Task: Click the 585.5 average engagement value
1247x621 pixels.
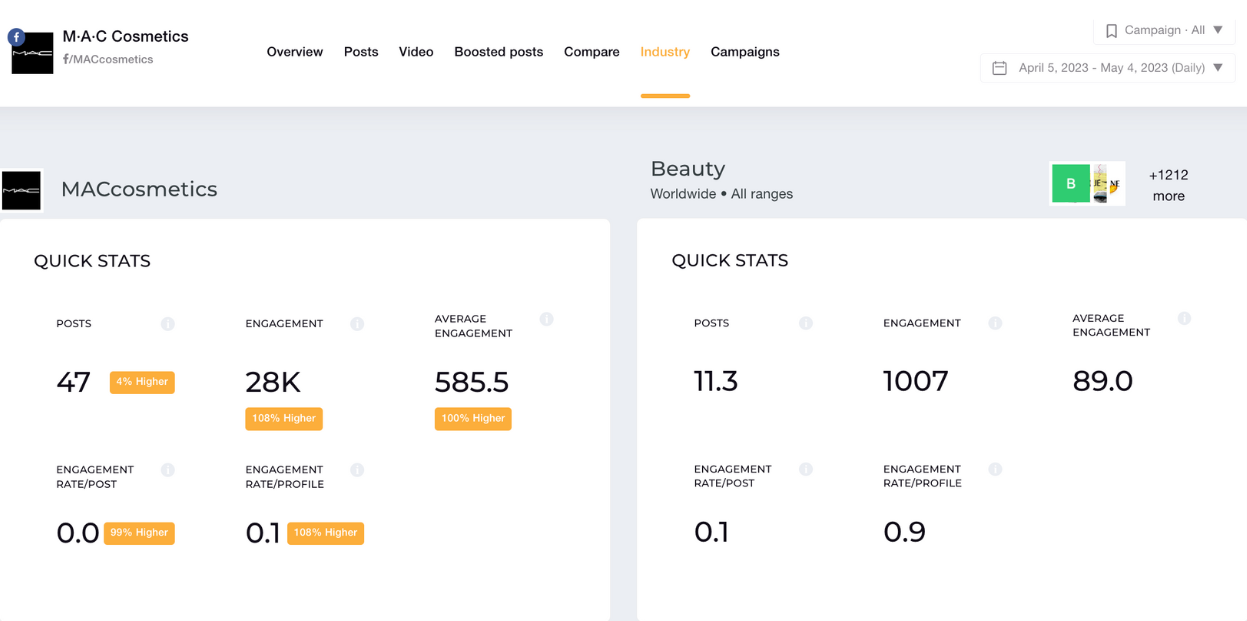Action: (472, 382)
